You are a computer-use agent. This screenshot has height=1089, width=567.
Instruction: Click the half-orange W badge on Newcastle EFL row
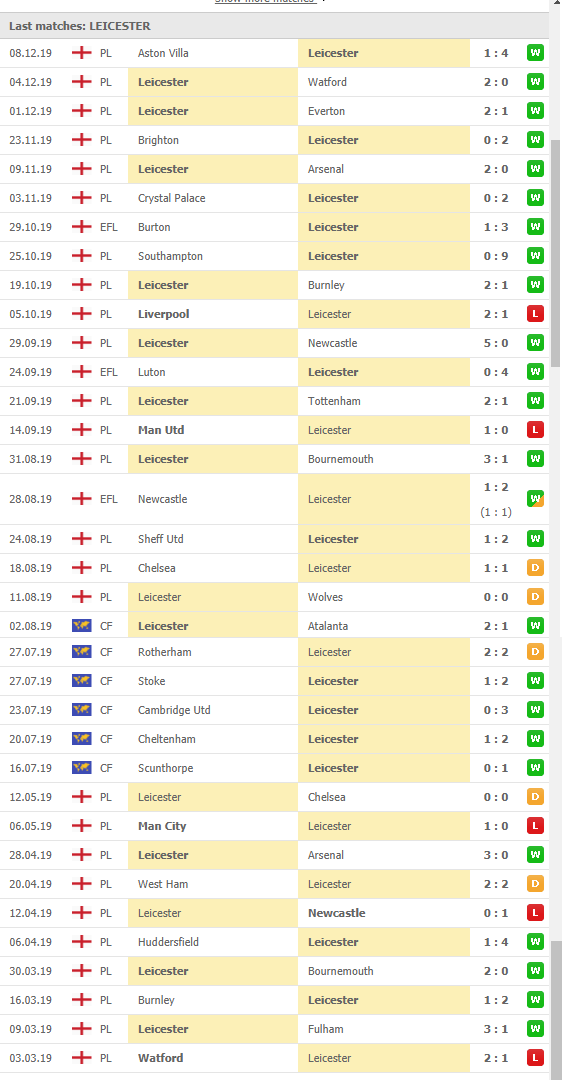(534, 499)
